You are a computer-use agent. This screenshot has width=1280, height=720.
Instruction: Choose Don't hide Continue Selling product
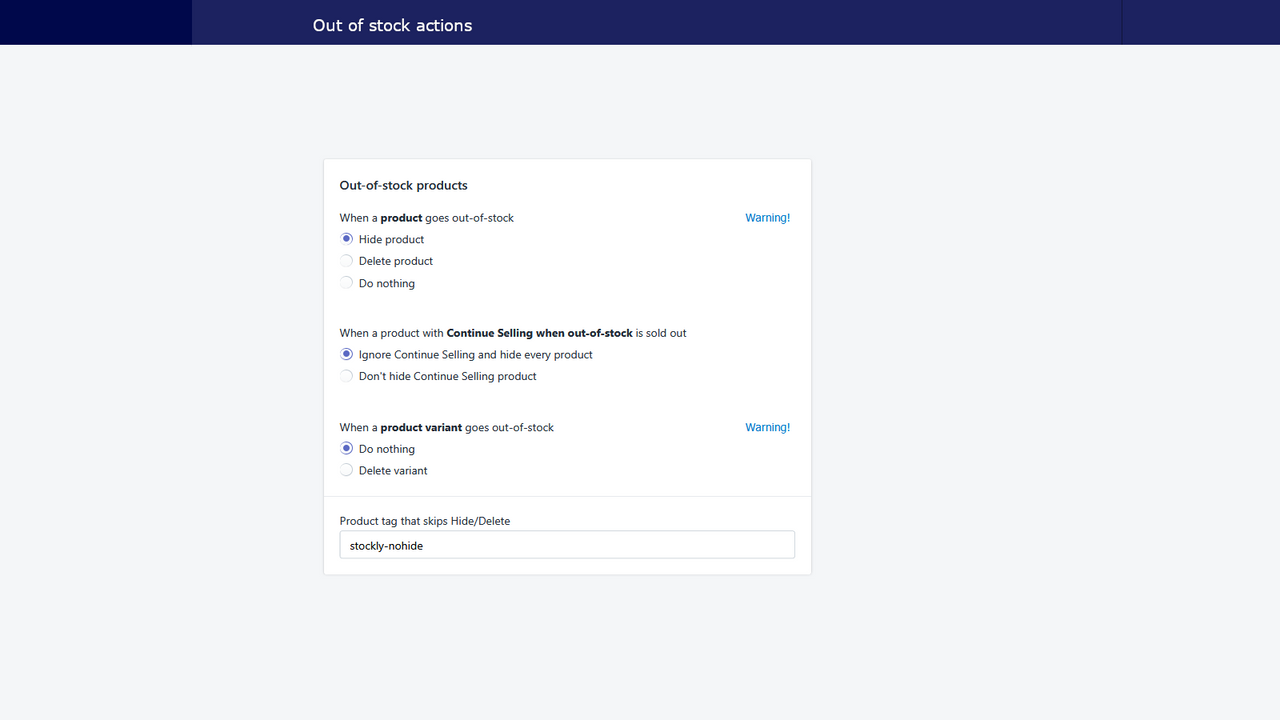tap(346, 375)
